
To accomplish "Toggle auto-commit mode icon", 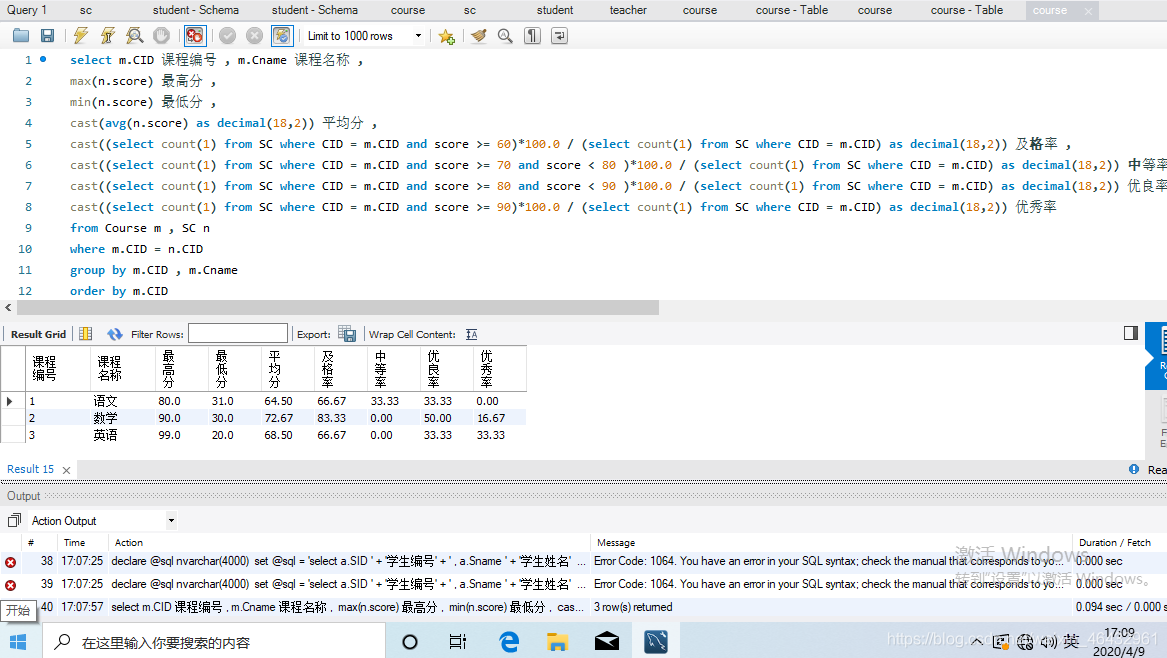I will tap(282, 36).
